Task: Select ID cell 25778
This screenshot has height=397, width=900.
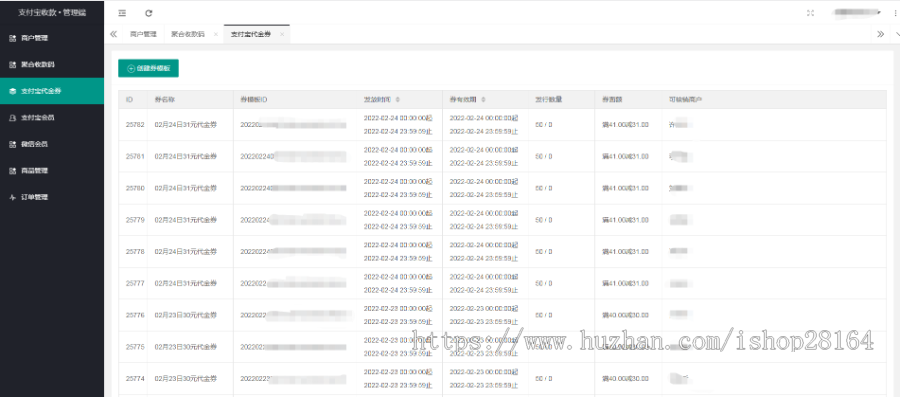Action: click(x=134, y=252)
